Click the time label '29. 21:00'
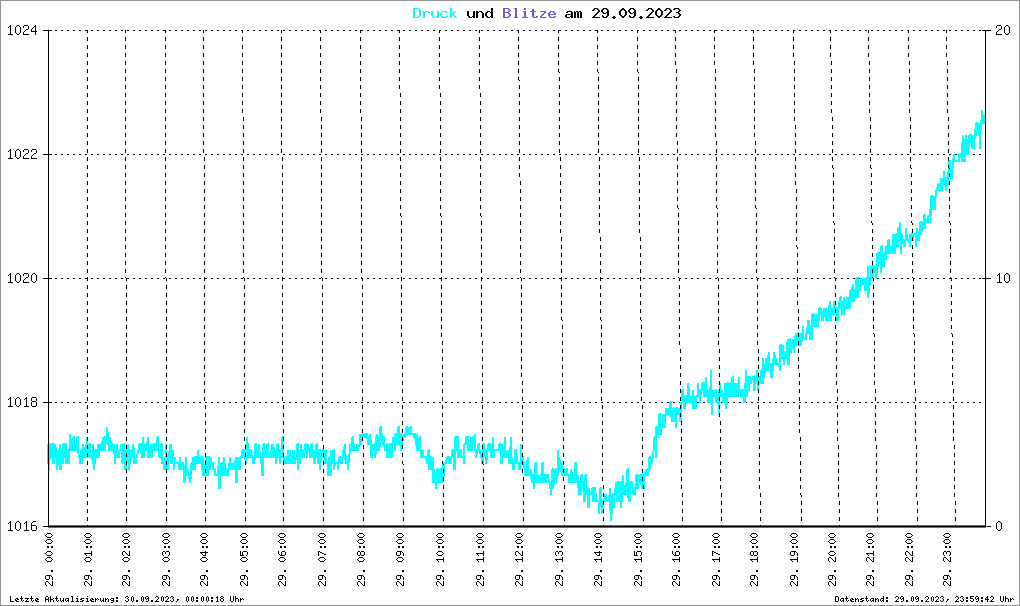 click(x=871, y=560)
